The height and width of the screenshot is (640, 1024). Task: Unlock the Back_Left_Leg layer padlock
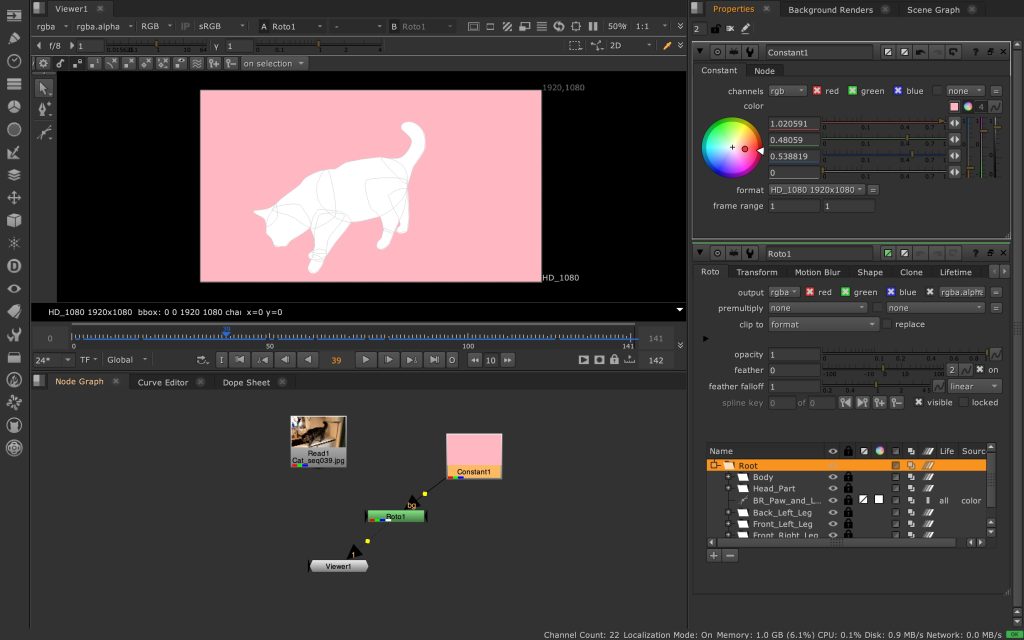848,513
